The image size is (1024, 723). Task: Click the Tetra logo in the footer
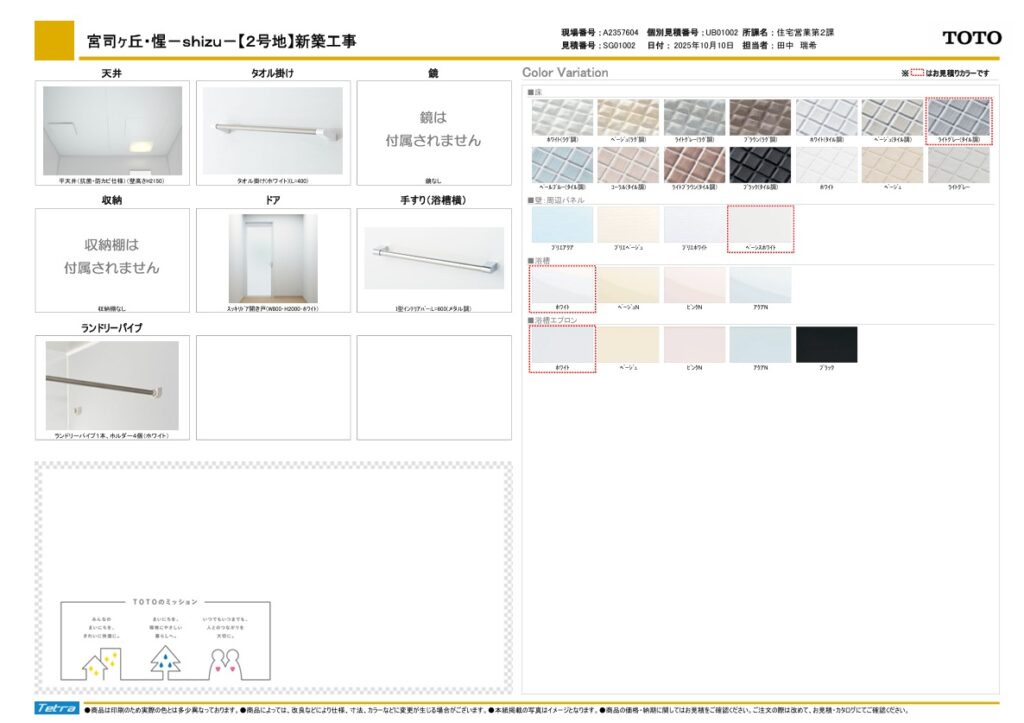click(56, 708)
